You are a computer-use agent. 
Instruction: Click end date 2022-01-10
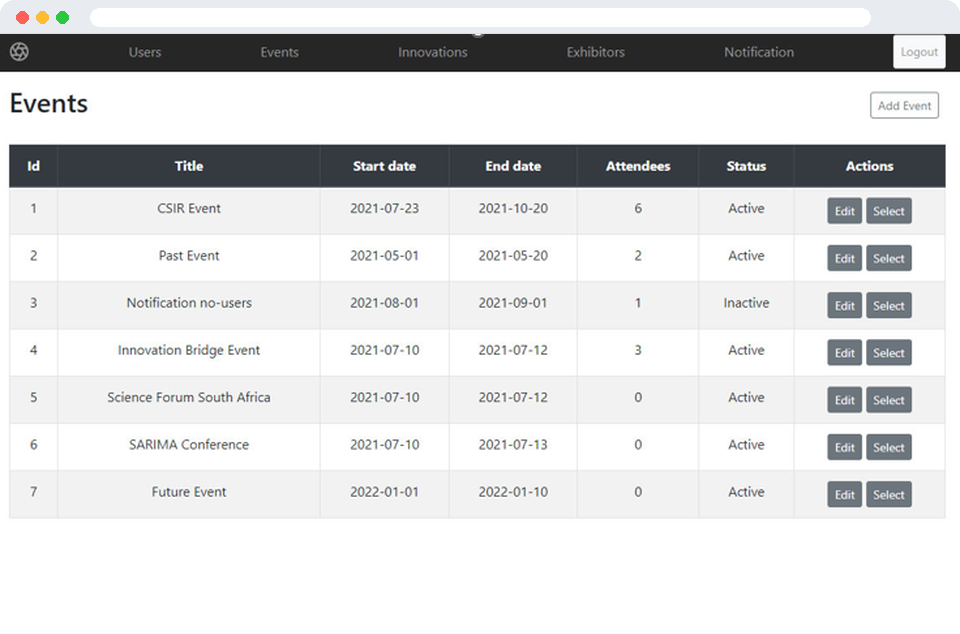[513, 491]
